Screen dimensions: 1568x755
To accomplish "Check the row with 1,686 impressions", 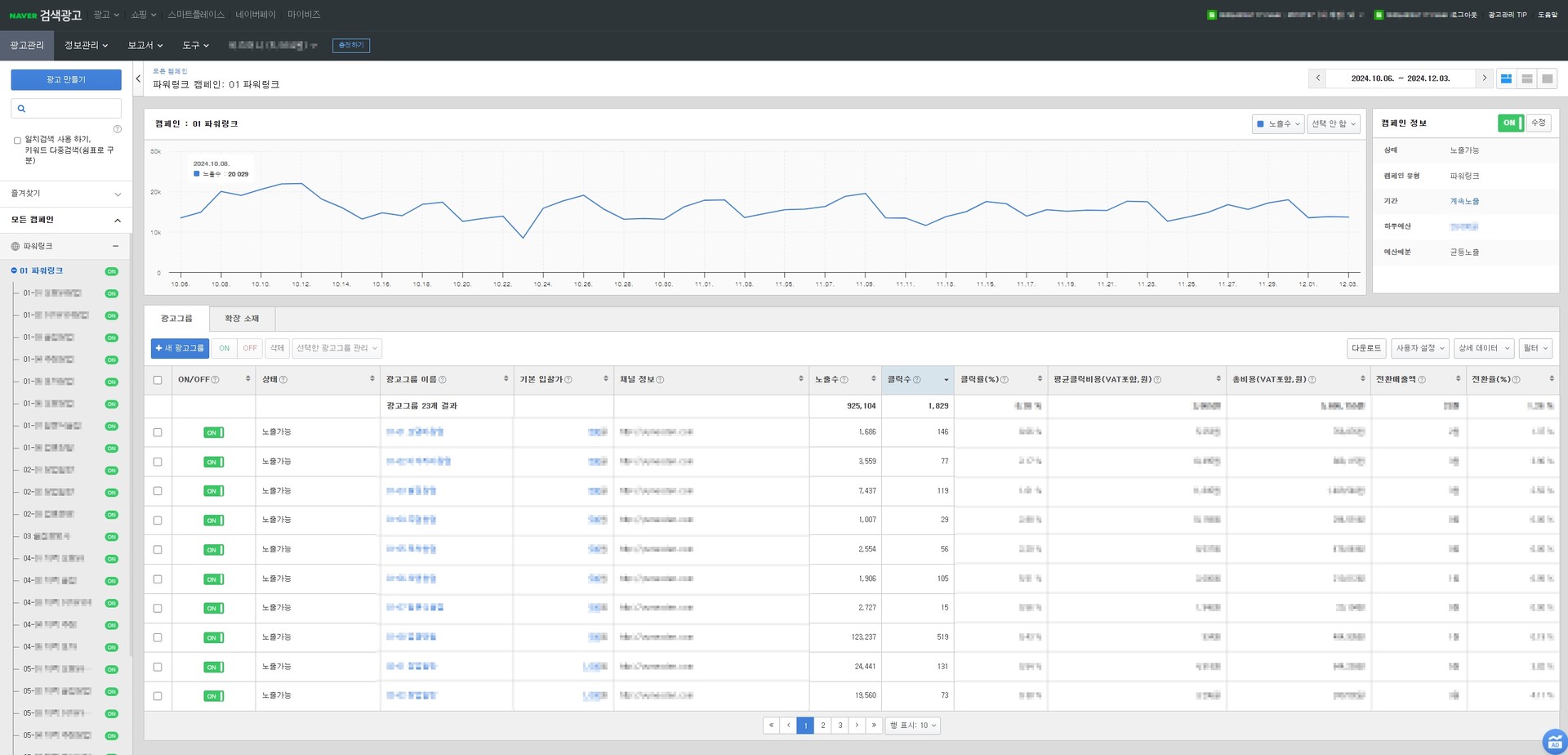I will pyautogui.click(x=158, y=432).
